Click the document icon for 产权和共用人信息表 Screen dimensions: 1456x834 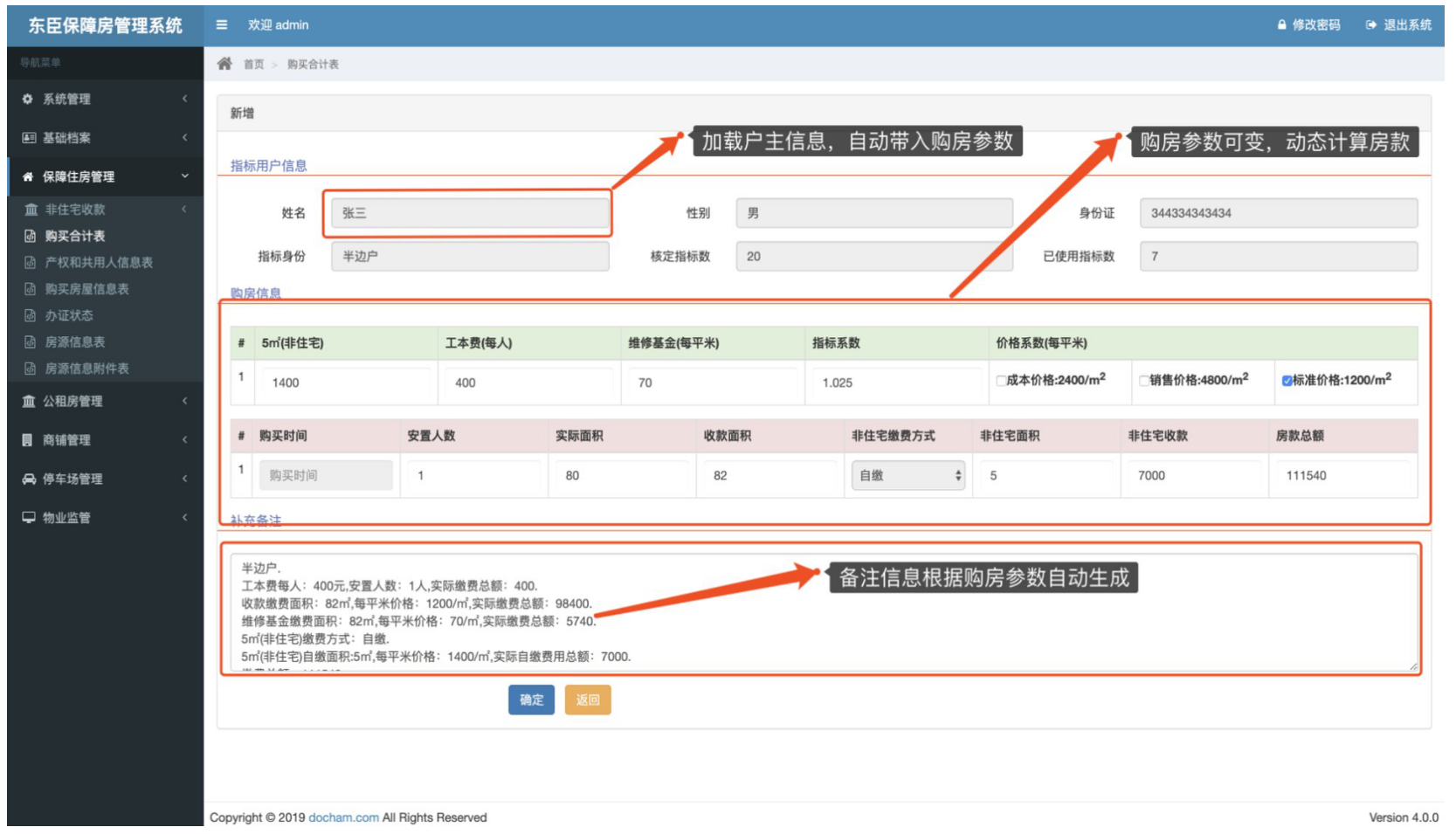31,262
